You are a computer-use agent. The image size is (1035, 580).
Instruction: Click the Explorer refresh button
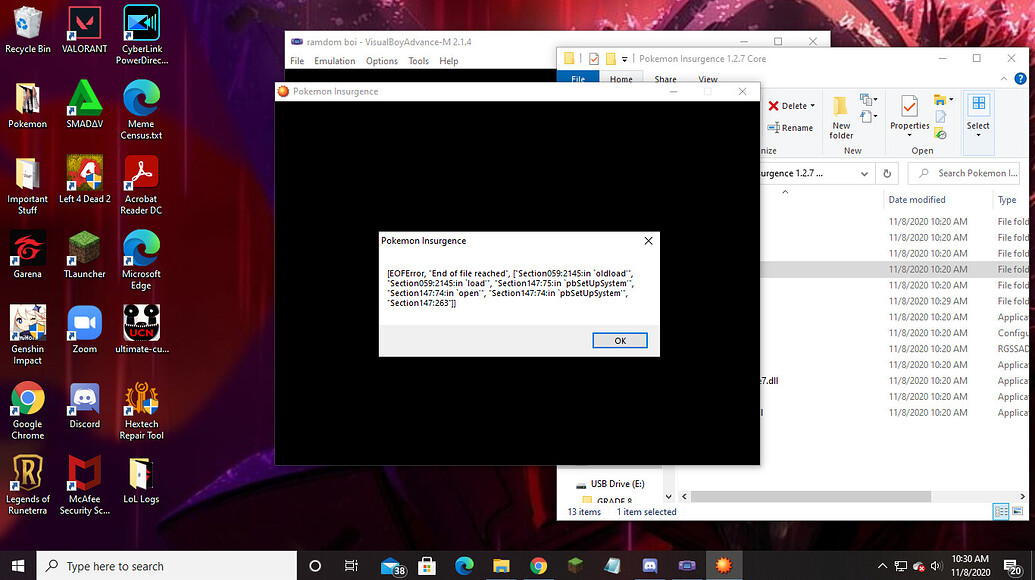(x=887, y=174)
